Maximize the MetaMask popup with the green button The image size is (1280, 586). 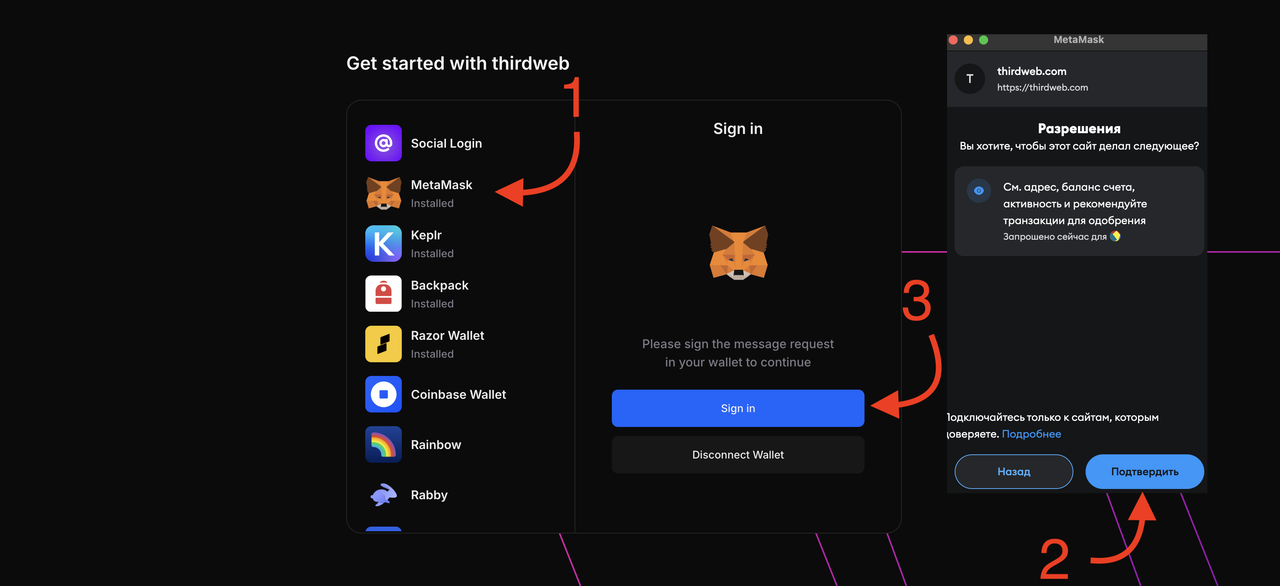pyautogui.click(x=983, y=40)
